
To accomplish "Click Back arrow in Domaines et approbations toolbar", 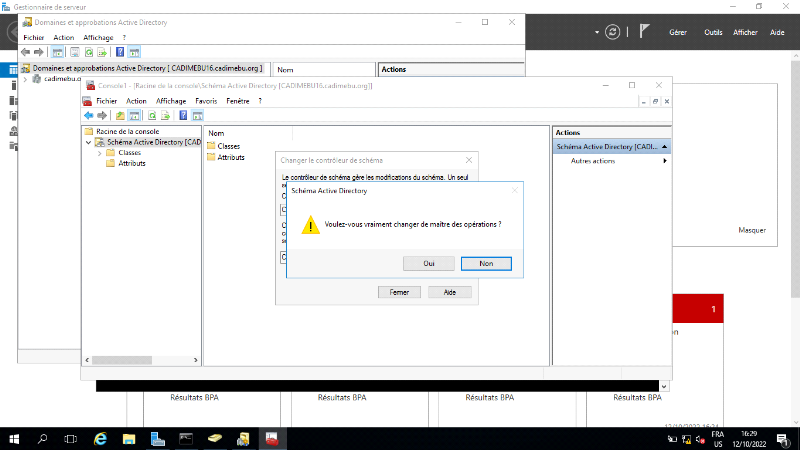I will pos(26,52).
